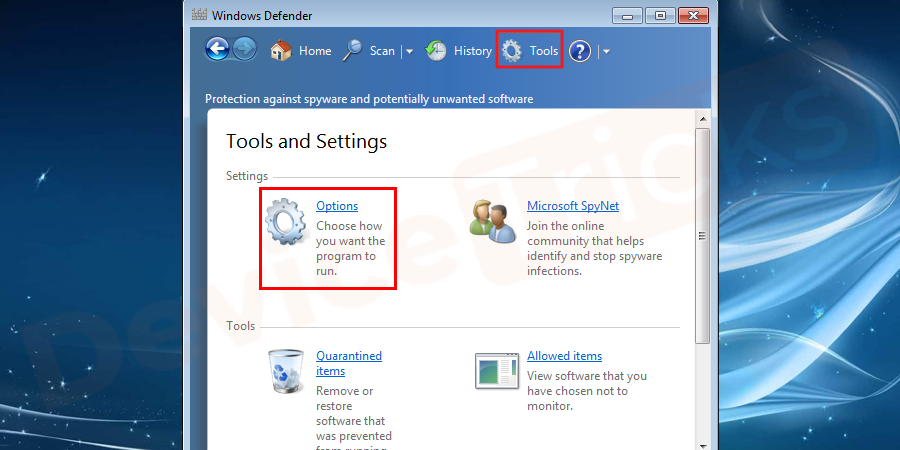Click the Microsoft SpyNet people icon
The image size is (900, 450).
pos(492,221)
